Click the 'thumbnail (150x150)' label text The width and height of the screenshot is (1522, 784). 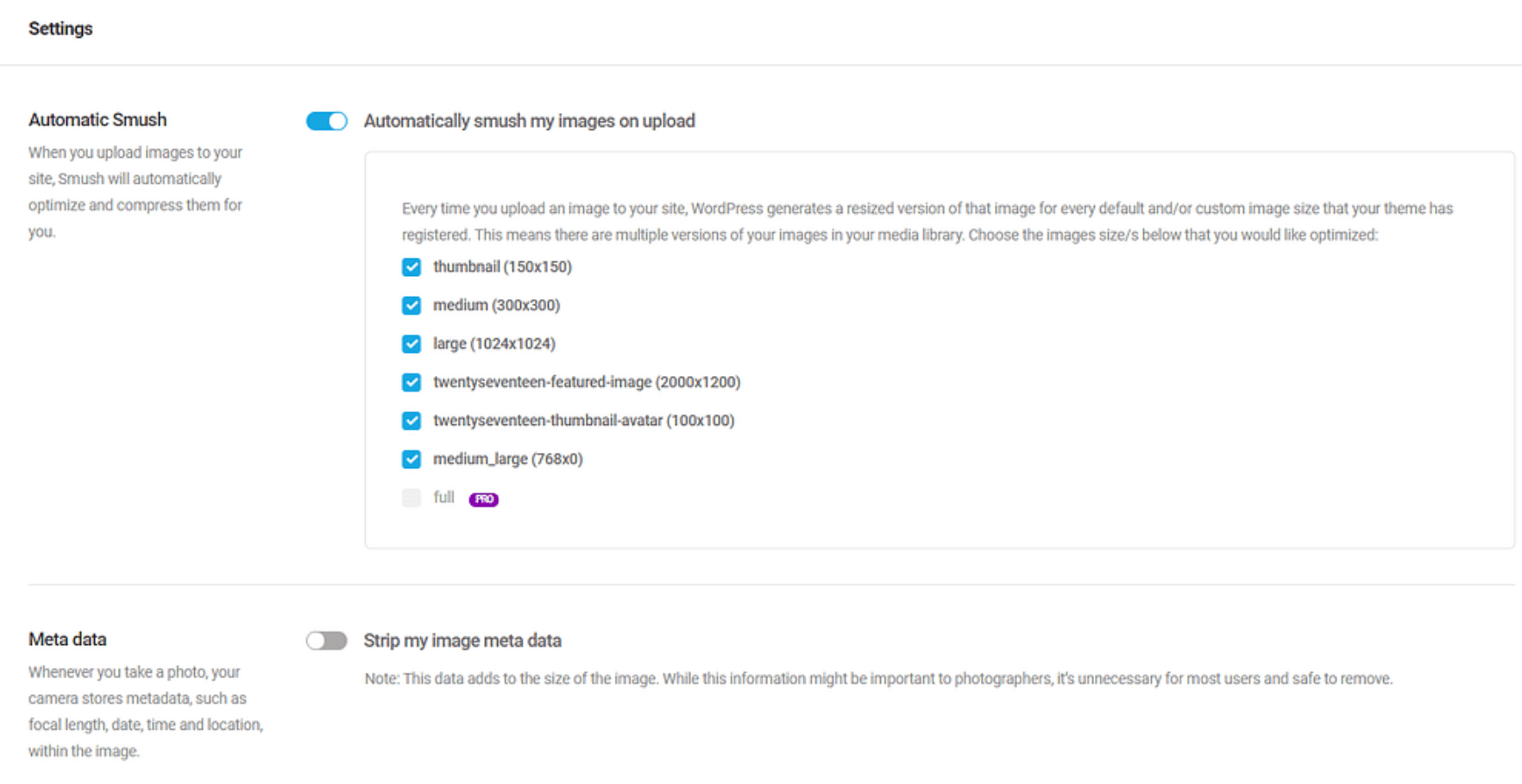502,267
